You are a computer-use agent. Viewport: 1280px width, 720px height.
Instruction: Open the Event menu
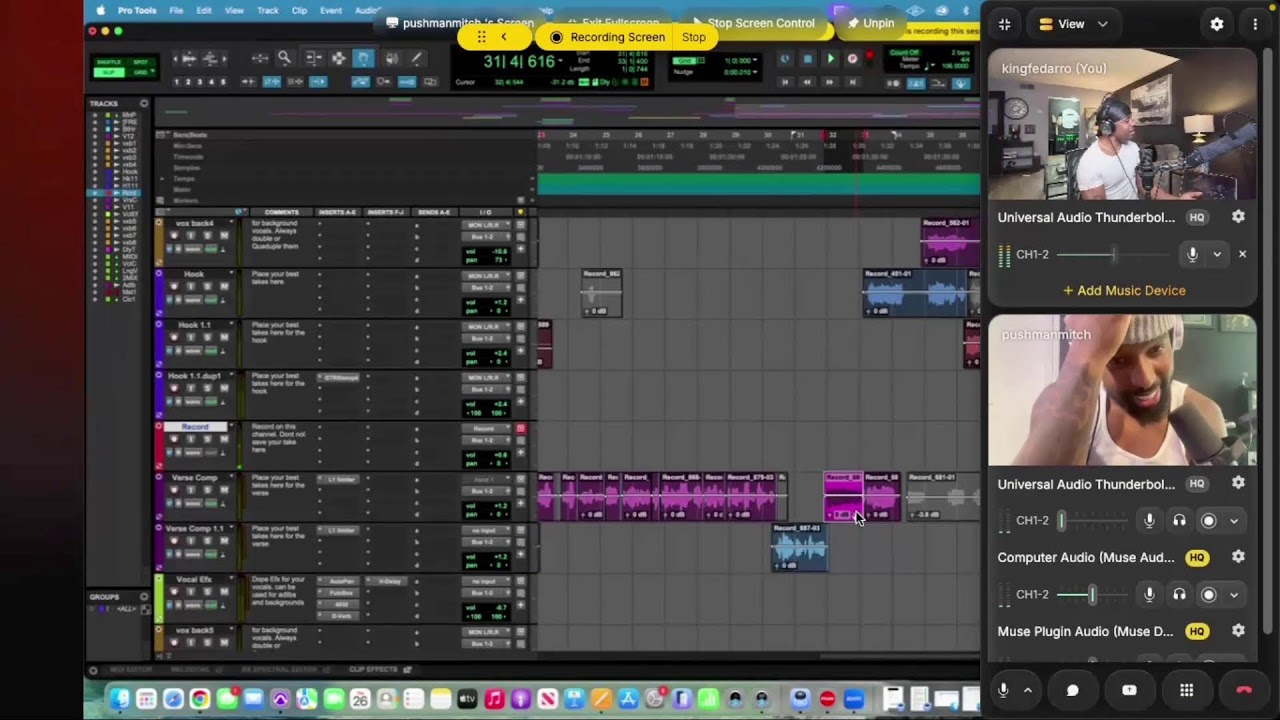pos(331,10)
